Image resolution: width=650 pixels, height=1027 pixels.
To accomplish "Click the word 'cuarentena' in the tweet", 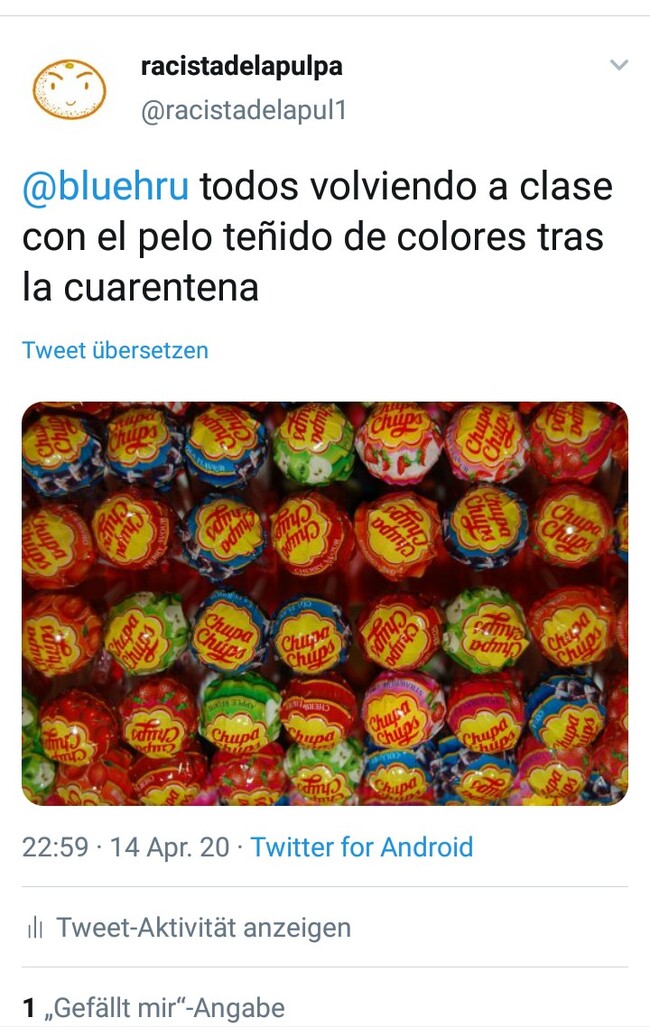I will coord(161,288).
